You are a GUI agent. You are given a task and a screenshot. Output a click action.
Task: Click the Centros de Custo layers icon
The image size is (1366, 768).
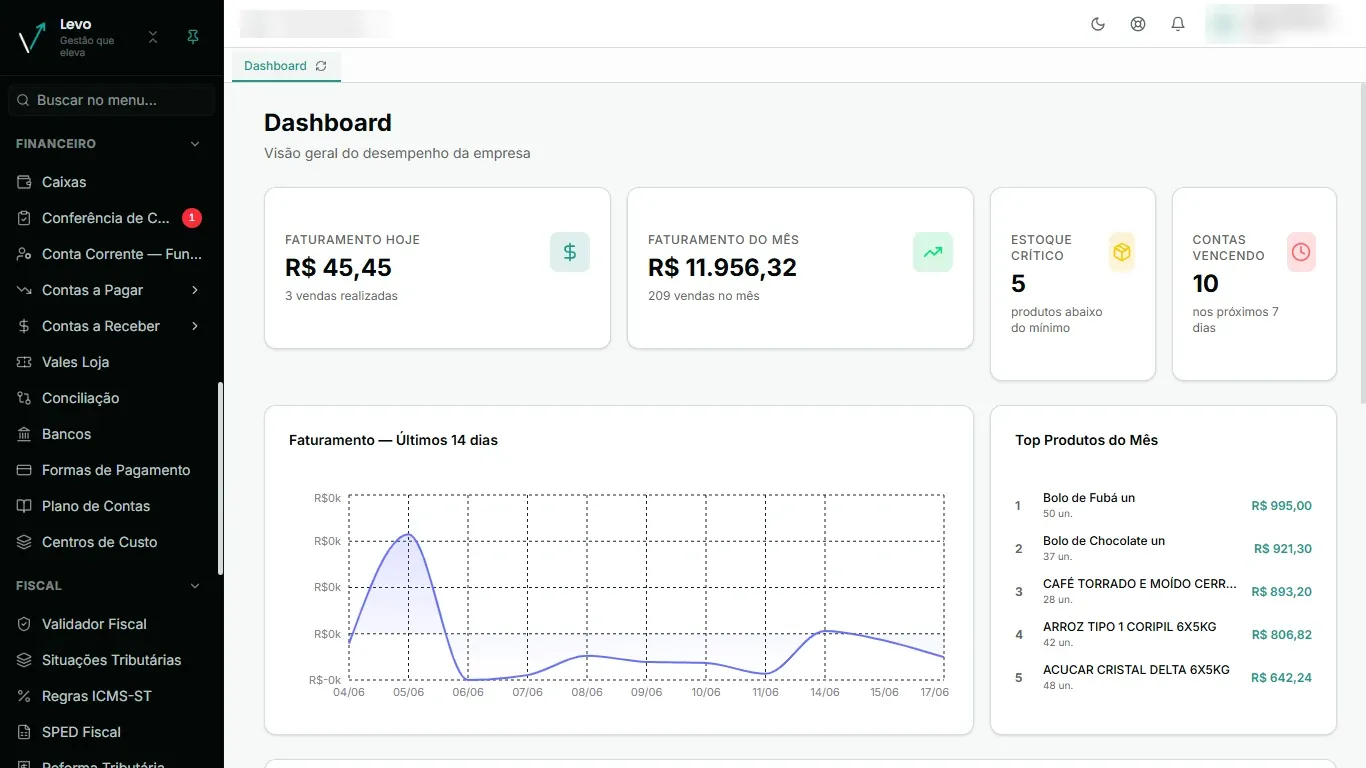click(24, 542)
